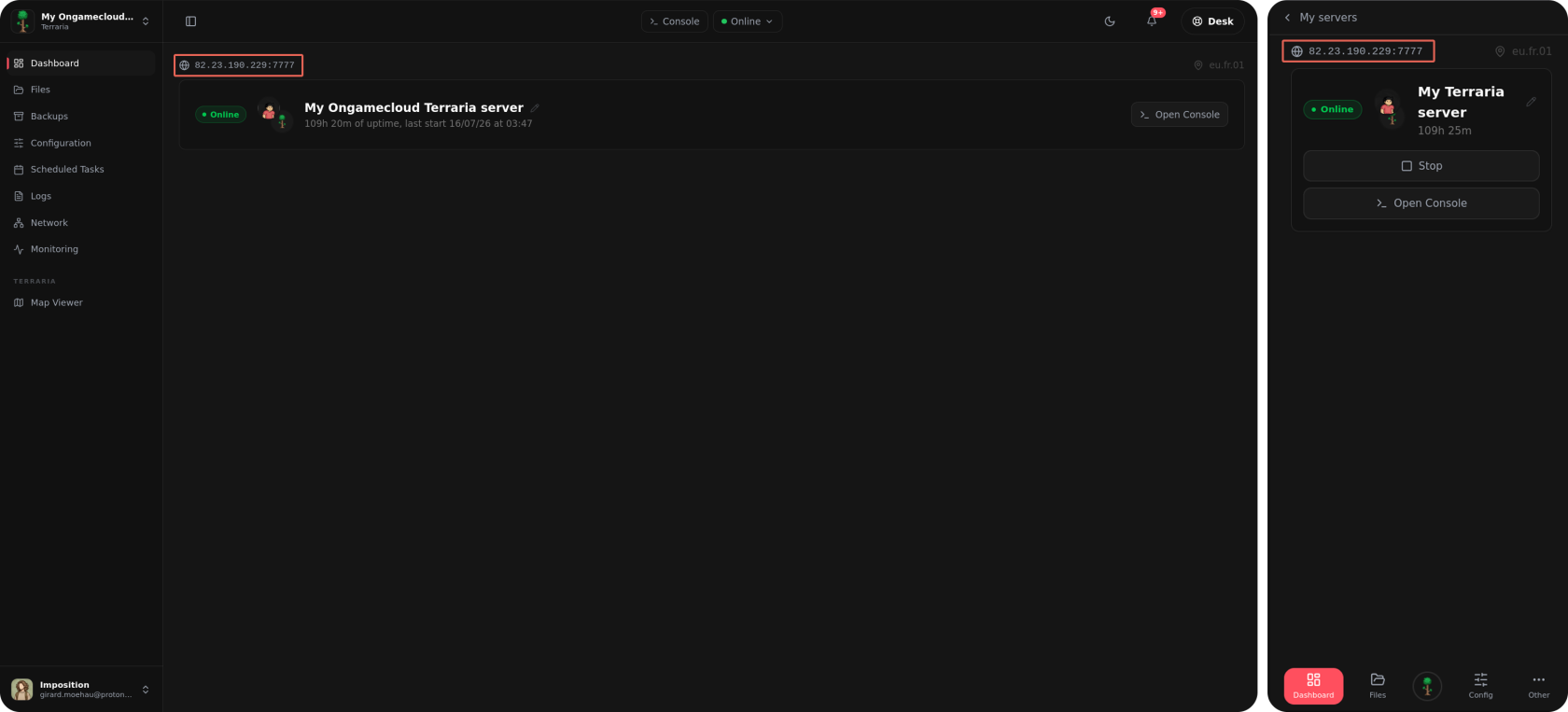Expand the server switcher at sidebar top
1568x712 pixels.
[x=81, y=21]
